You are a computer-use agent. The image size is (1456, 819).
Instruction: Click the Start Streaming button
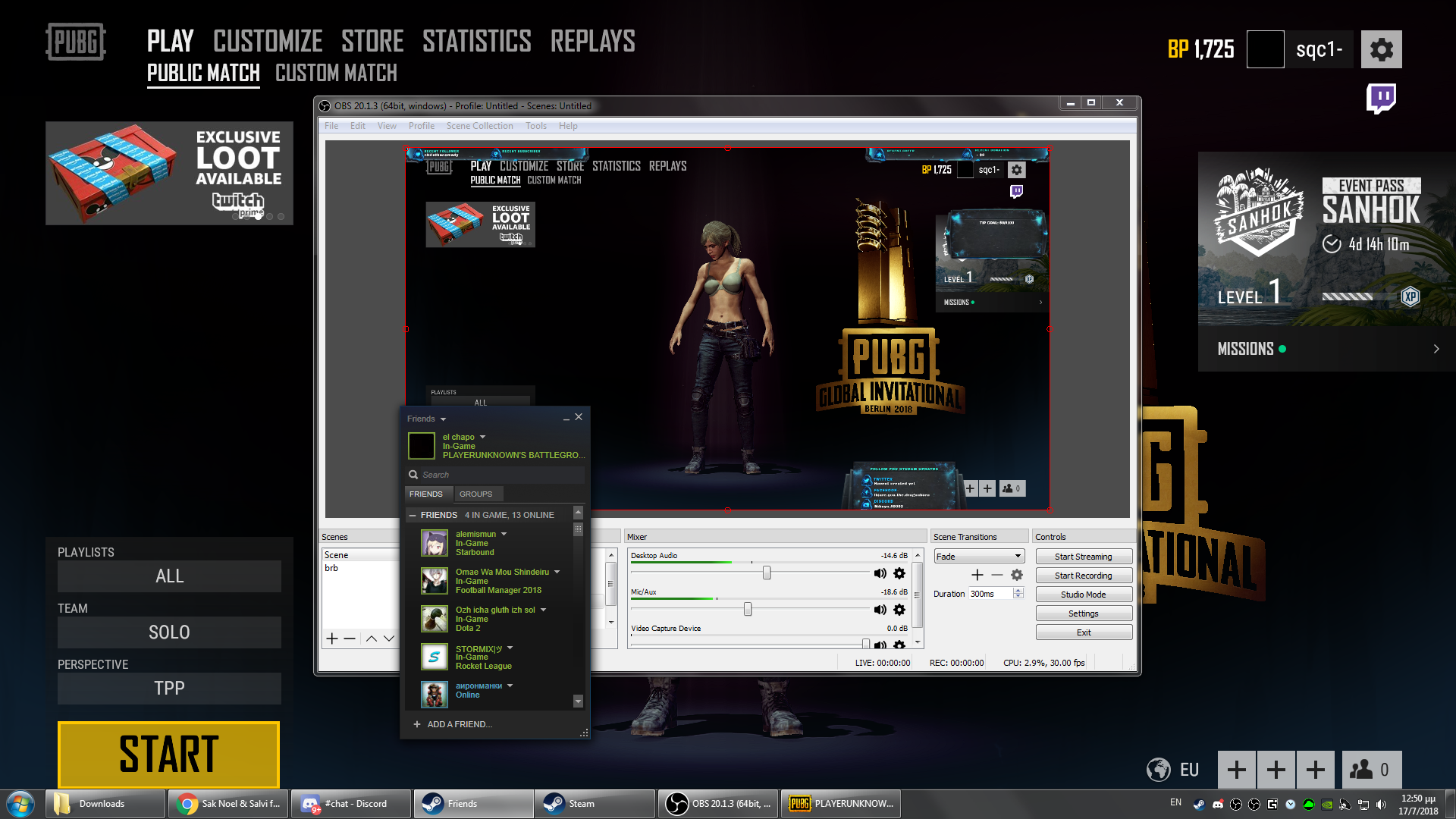[1083, 557]
